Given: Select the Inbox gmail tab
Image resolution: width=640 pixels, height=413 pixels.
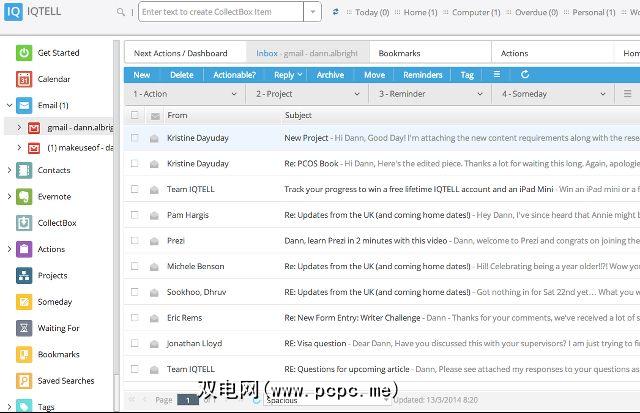Looking at the screenshot, I should (x=308, y=53).
